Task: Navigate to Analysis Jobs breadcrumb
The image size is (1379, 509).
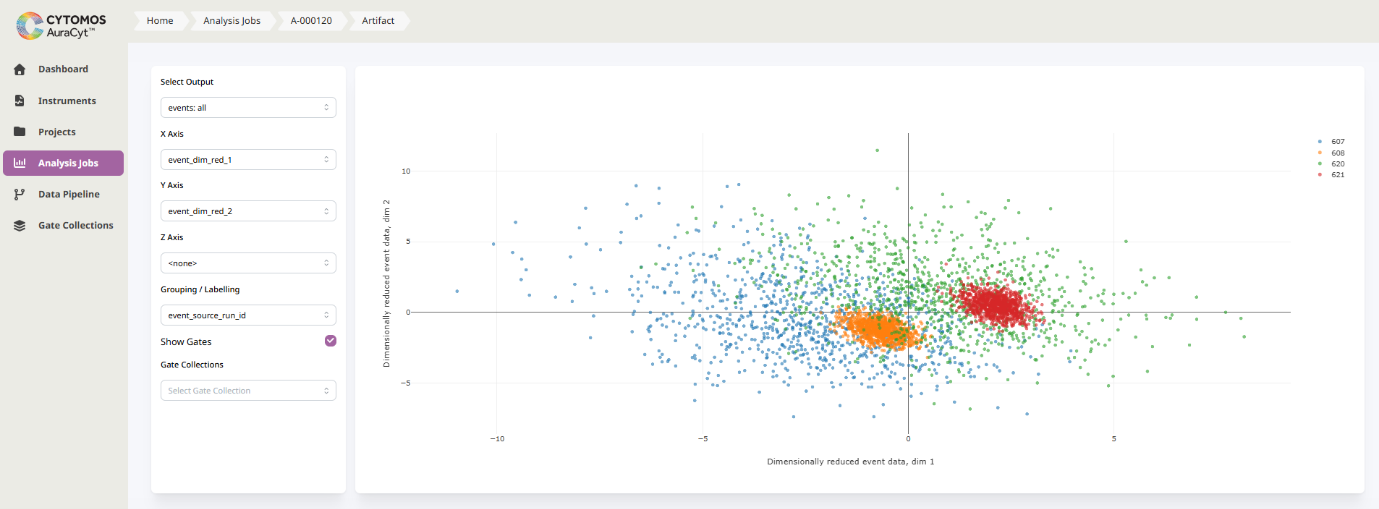Action: (231, 21)
